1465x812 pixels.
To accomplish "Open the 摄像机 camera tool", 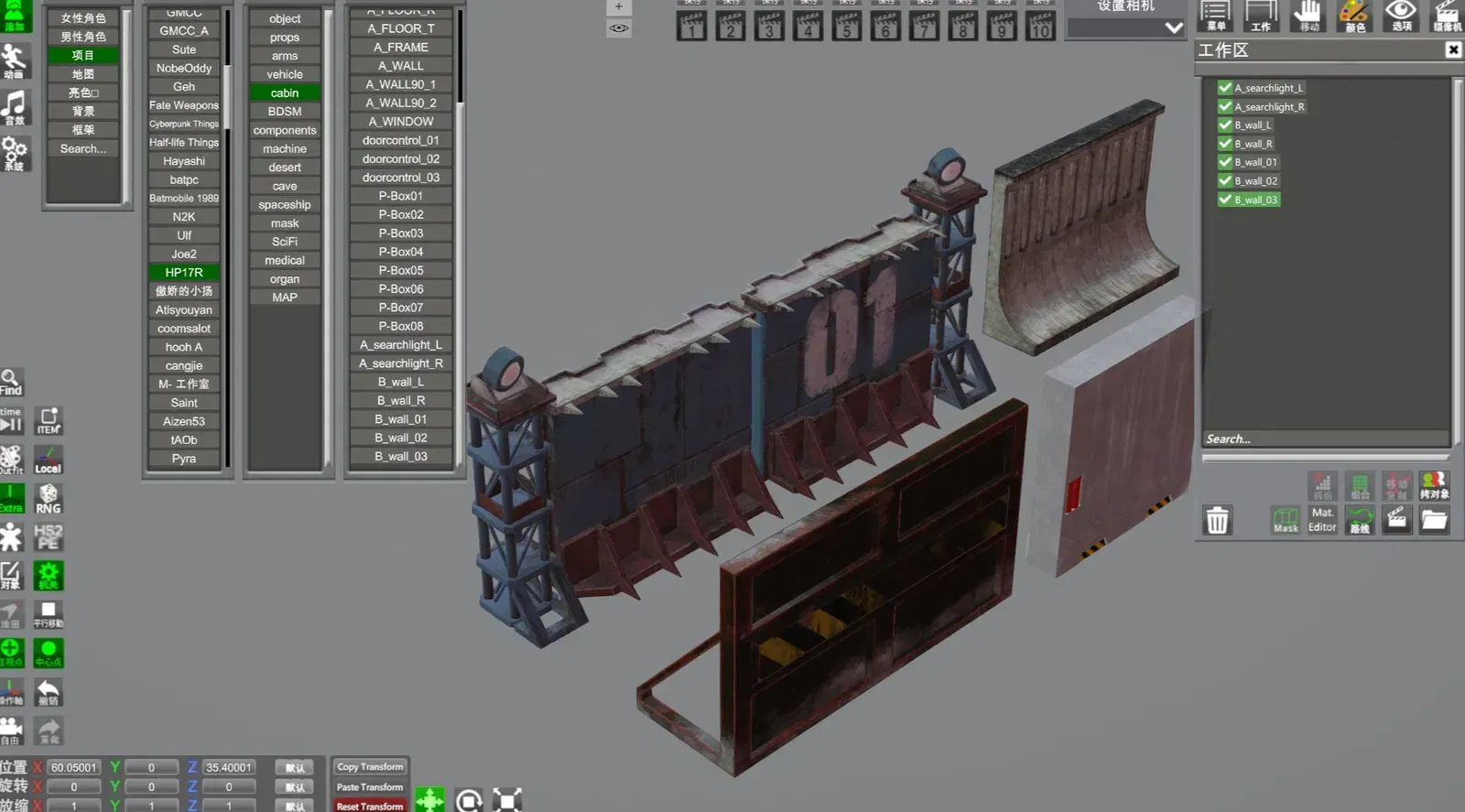I will tap(1447, 16).
